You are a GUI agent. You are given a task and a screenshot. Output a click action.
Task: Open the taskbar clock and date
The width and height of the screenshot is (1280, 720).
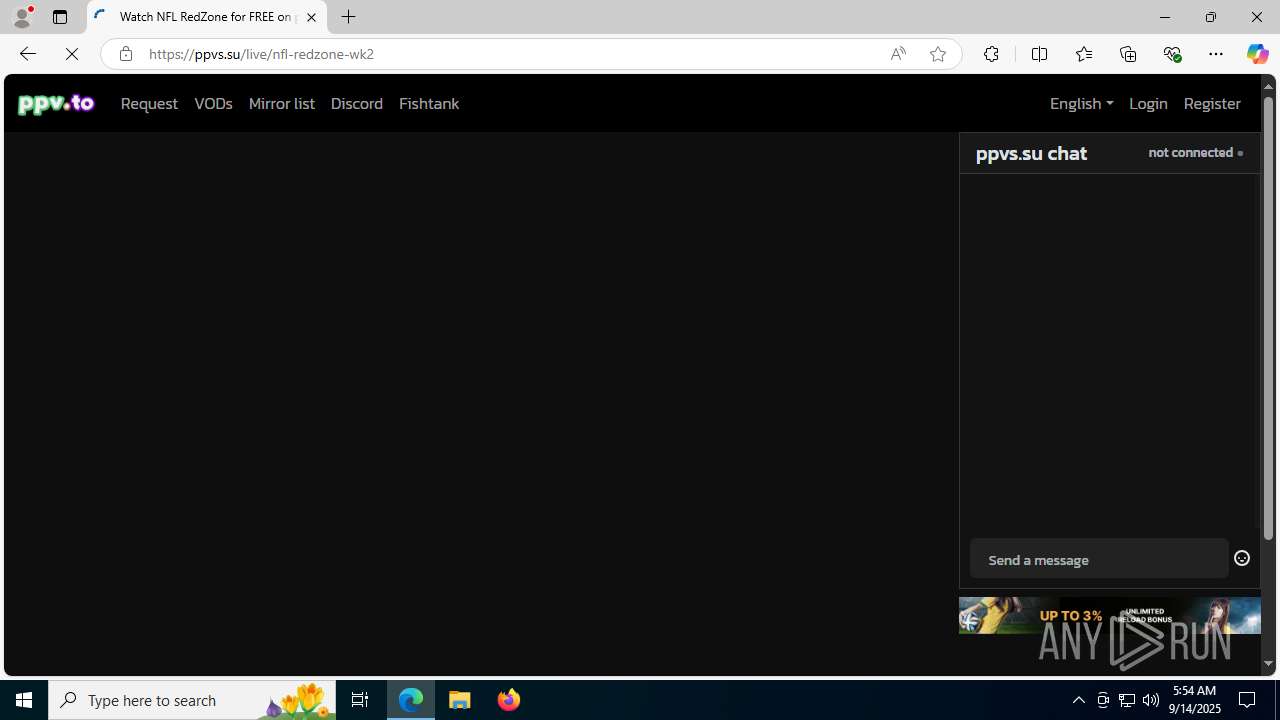[x=1195, y=700]
